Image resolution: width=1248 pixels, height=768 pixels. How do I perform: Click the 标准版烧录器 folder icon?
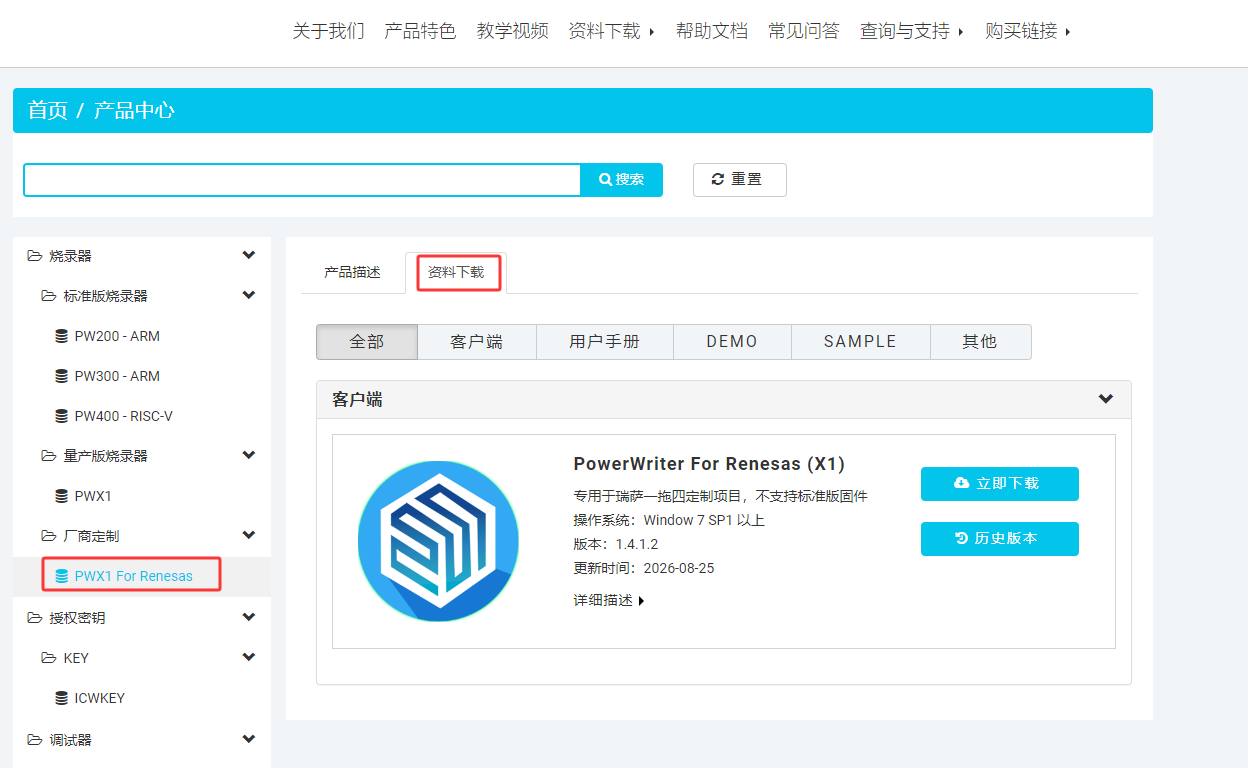pyautogui.click(x=49, y=296)
